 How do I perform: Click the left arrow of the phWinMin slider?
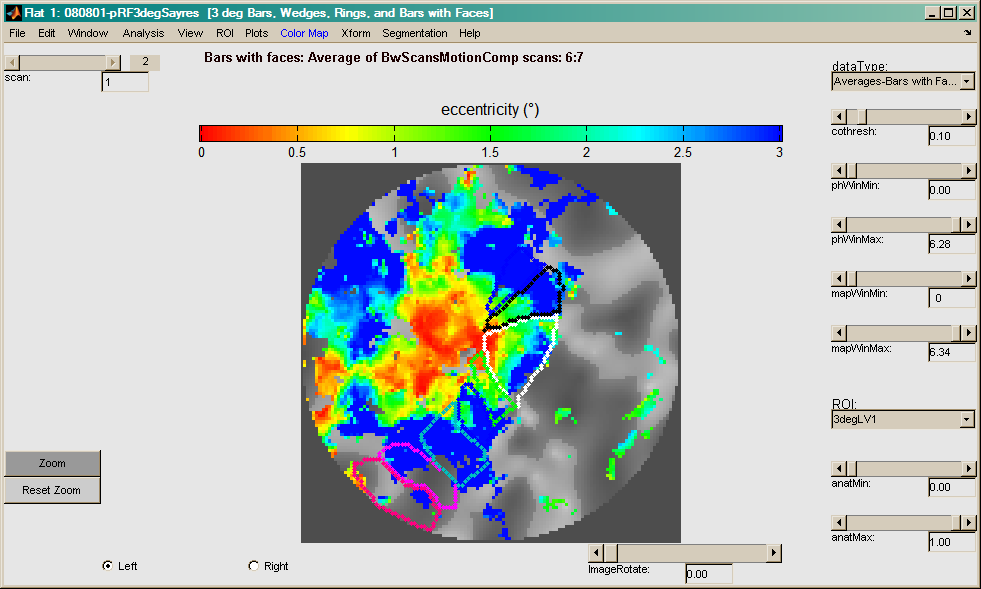[839, 171]
